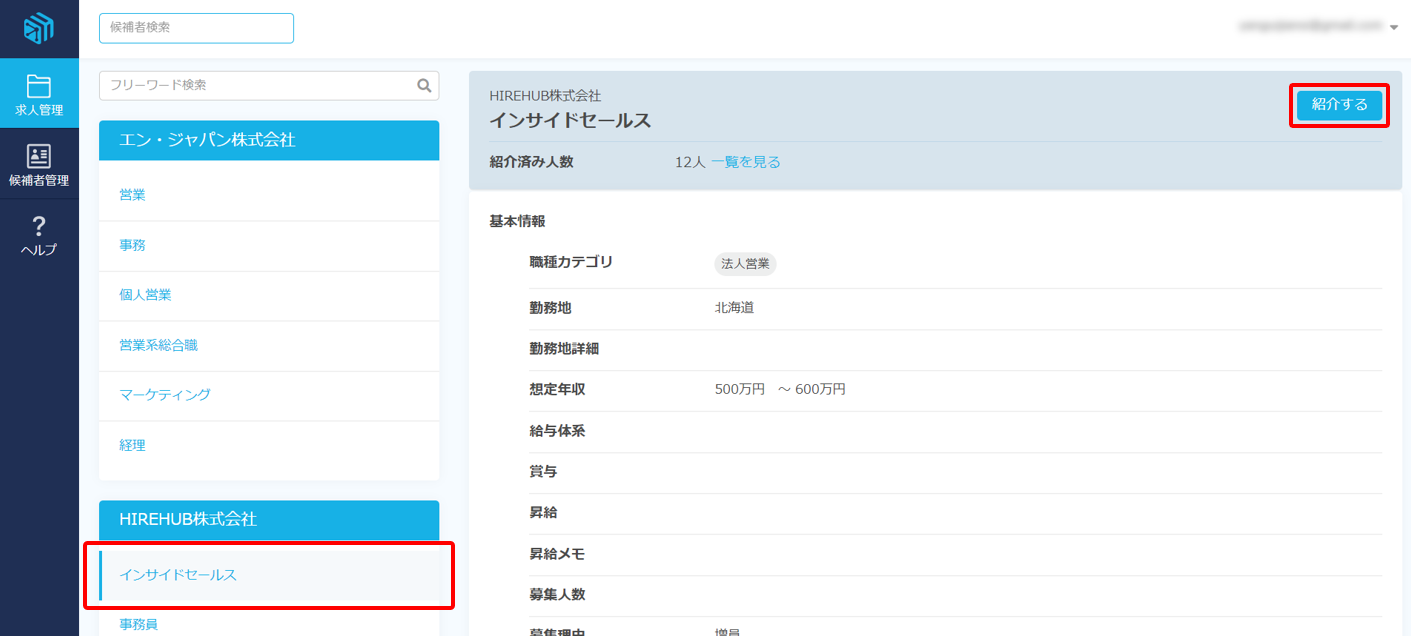Image resolution: width=1411 pixels, height=640 pixels.
Task: Open the 事務員 job listing
Action: point(138,625)
